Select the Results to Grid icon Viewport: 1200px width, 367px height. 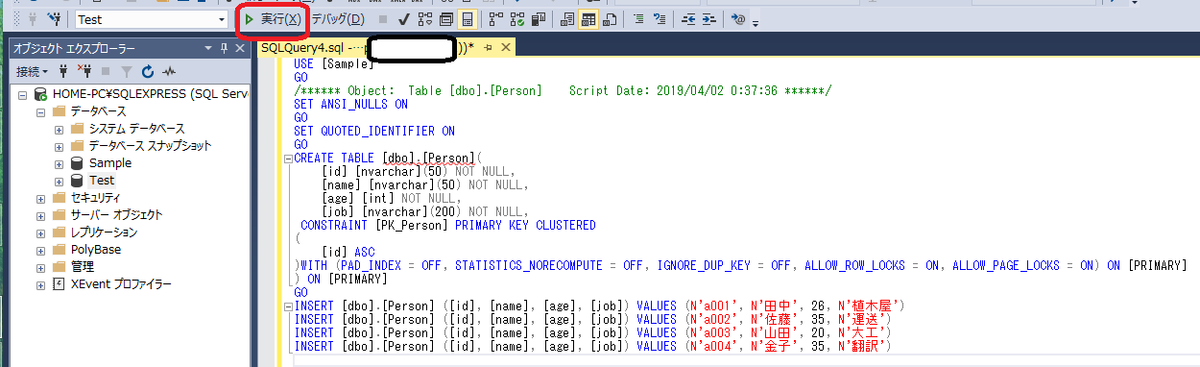pos(588,19)
